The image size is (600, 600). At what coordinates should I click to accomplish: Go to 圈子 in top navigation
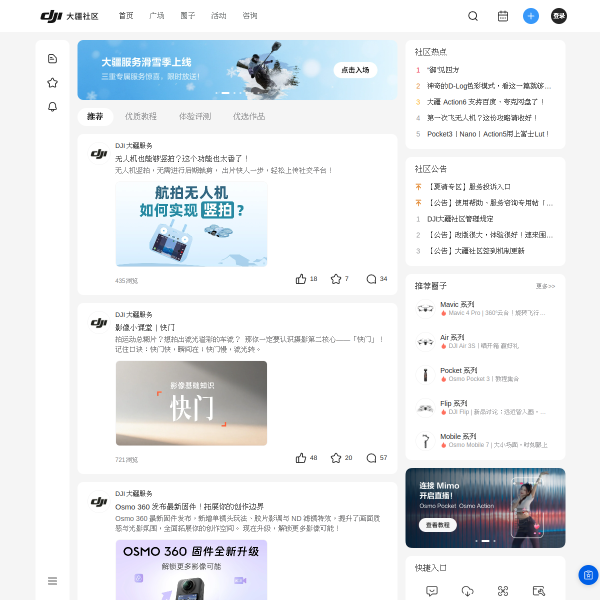[188, 16]
